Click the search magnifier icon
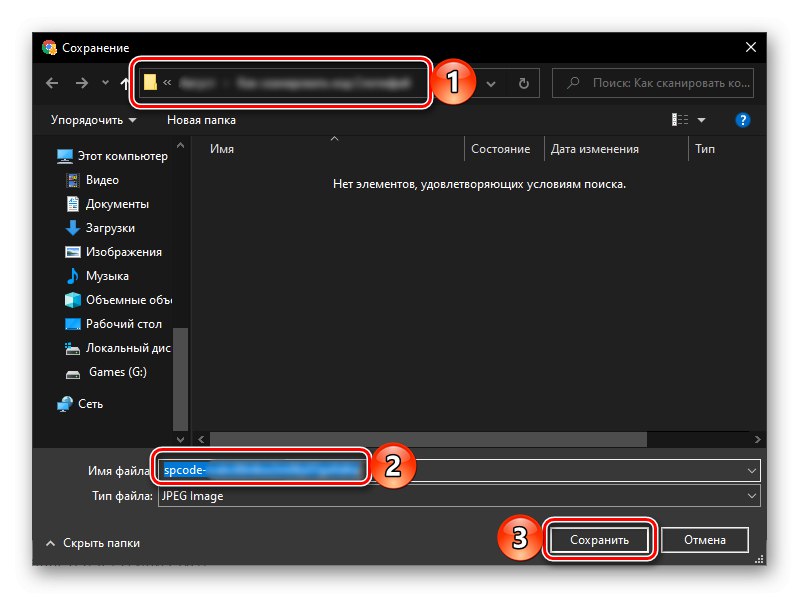 pos(573,83)
